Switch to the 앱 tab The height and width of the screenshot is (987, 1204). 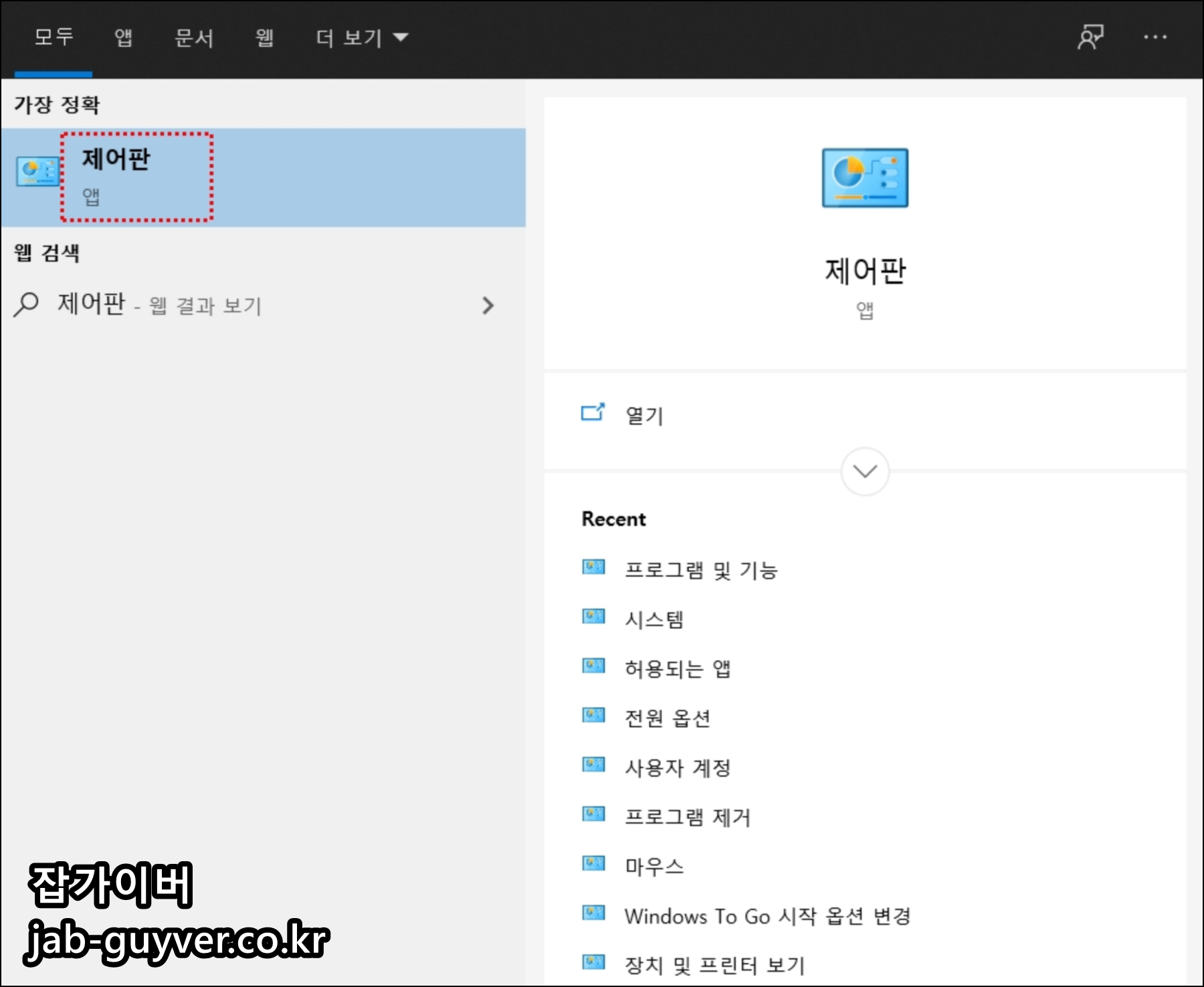point(123,37)
